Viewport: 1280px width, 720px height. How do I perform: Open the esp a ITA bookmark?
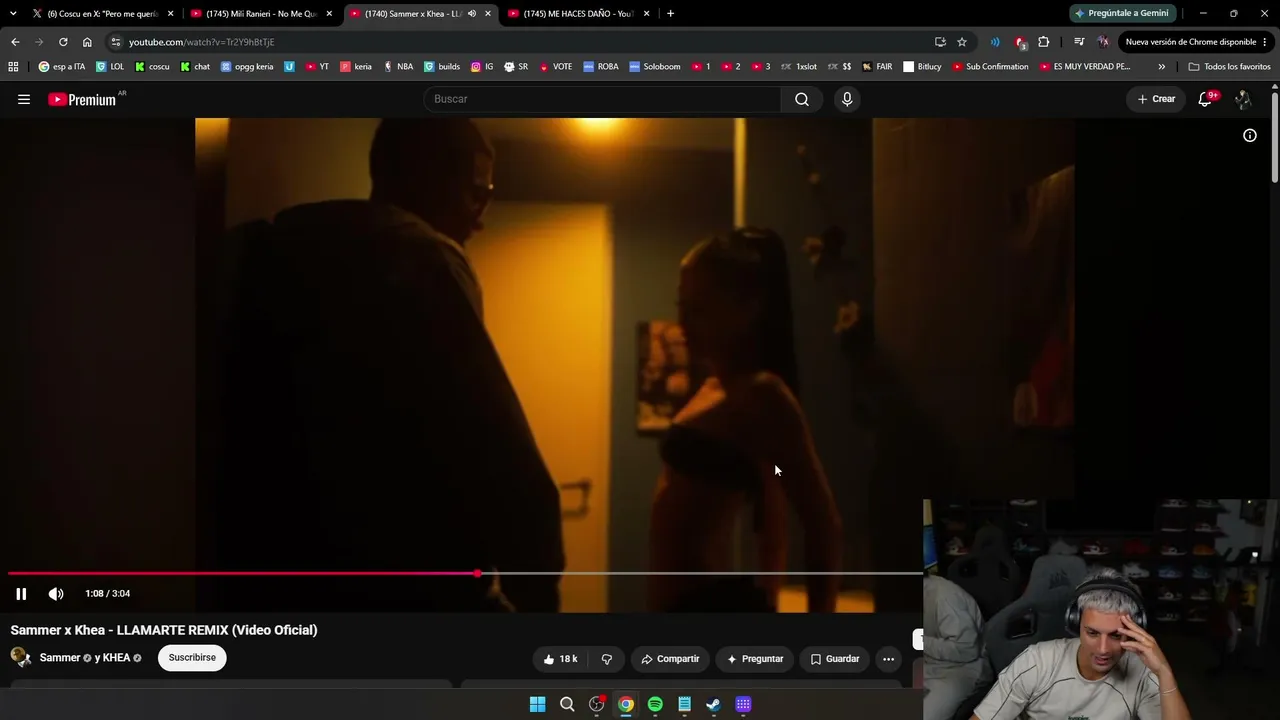[x=62, y=67]
